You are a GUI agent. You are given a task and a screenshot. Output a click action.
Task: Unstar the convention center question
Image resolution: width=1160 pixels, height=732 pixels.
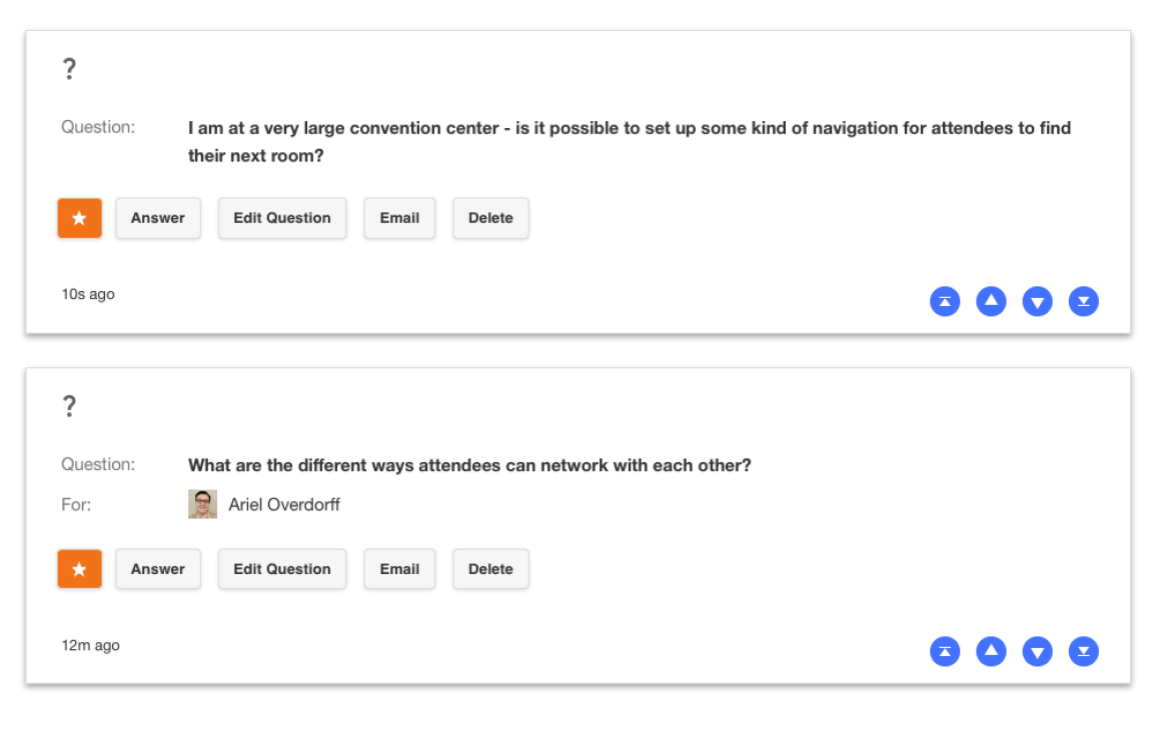(x=79, y=218)
